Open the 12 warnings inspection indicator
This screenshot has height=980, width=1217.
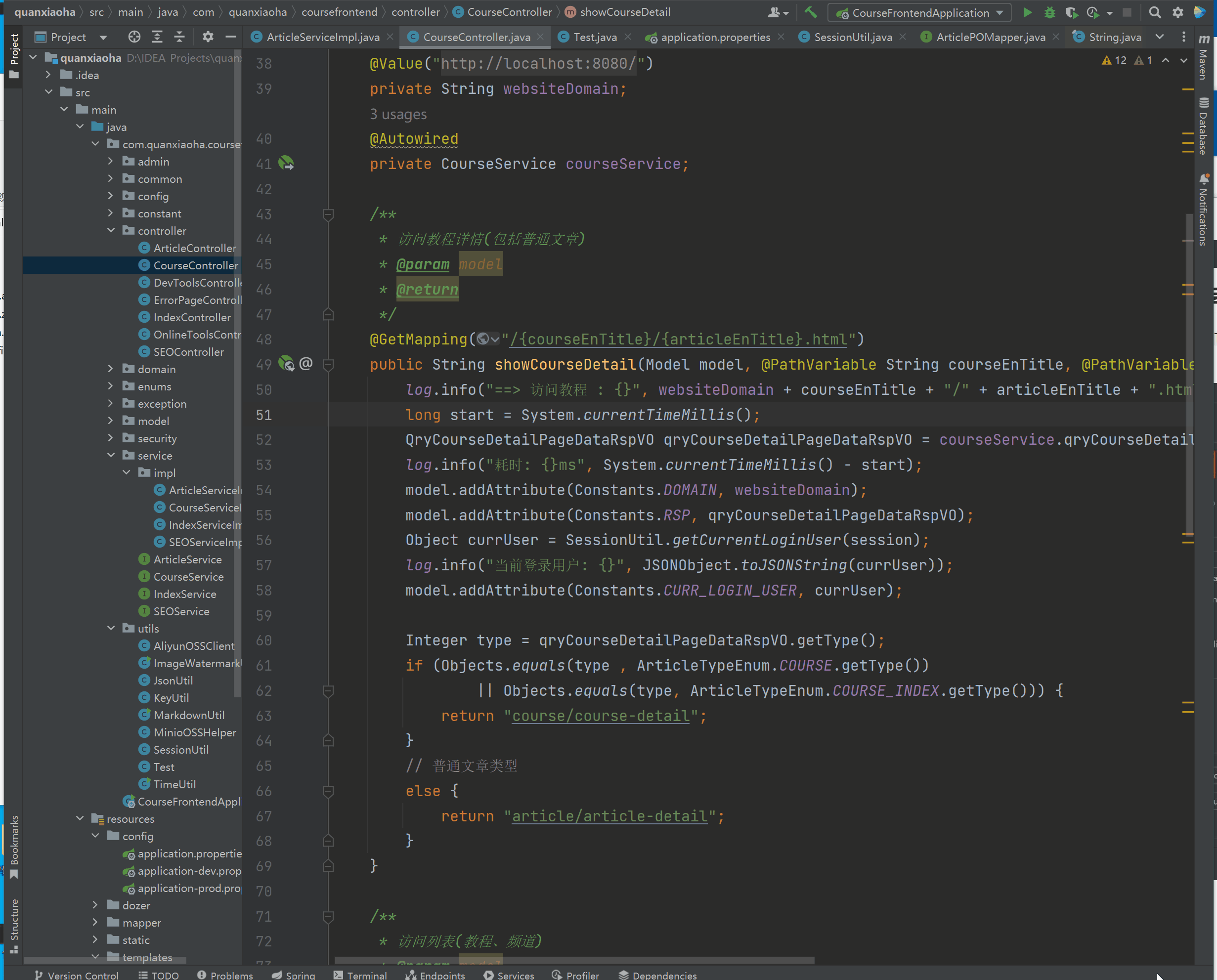[x=1114, y=60]
